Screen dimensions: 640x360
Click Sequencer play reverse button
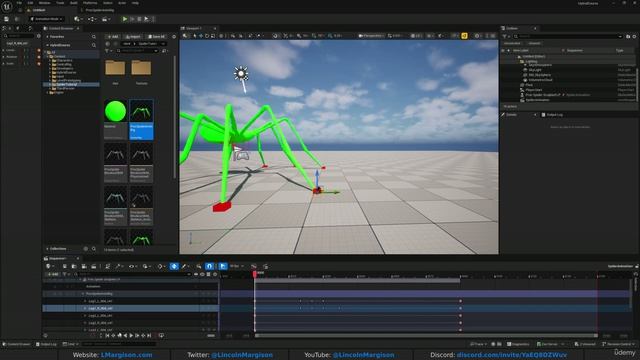125,336
